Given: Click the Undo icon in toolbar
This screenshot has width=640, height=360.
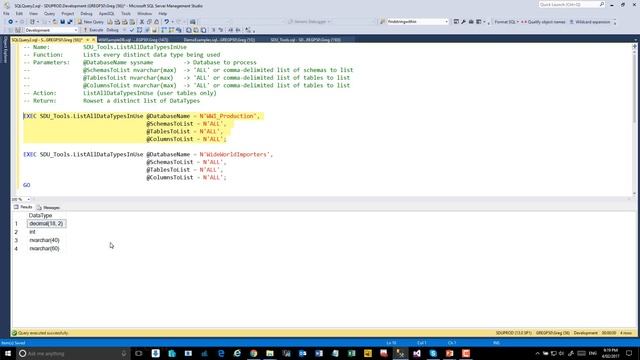Looking at the screenshot, I should [166, 22].
